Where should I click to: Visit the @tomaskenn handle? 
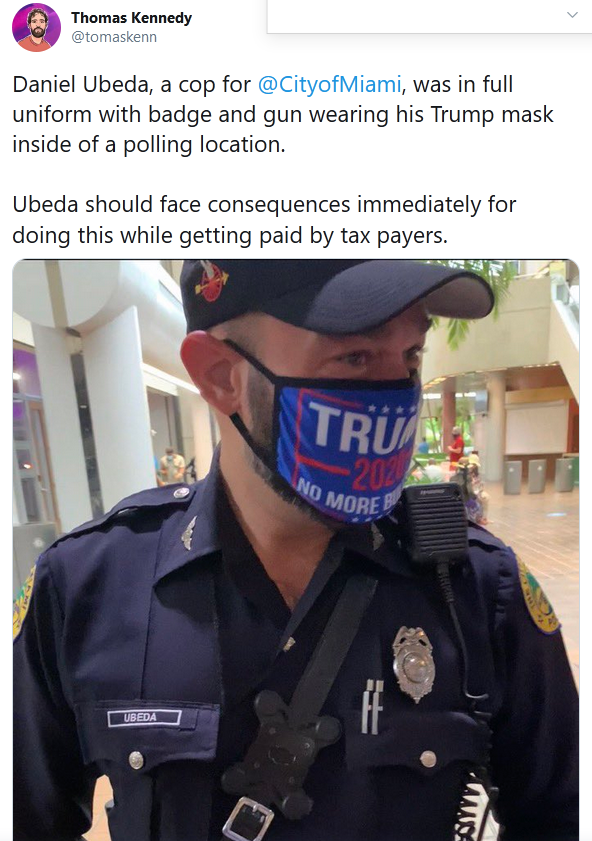click(x=114, y=37)
